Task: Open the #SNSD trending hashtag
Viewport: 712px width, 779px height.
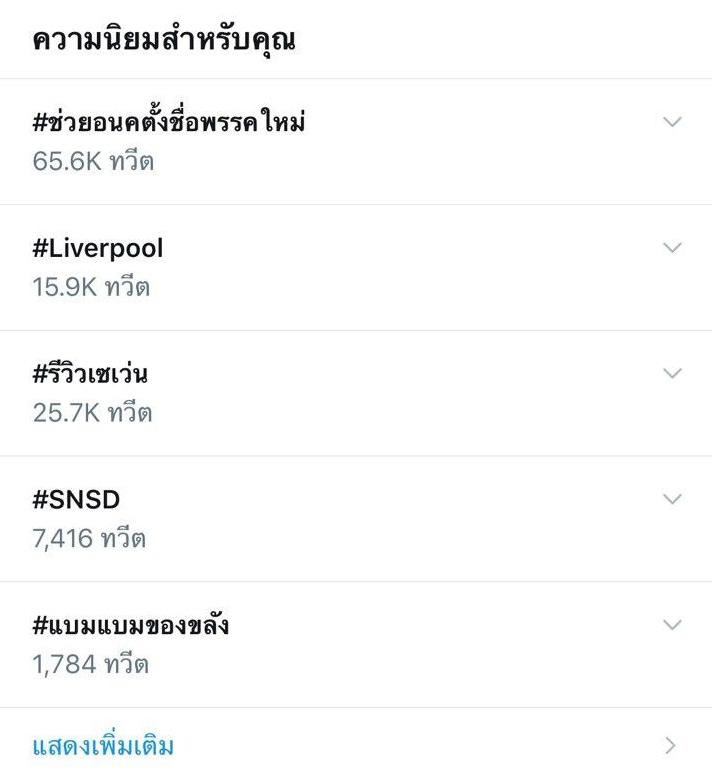Action: [x=76, y=499]
